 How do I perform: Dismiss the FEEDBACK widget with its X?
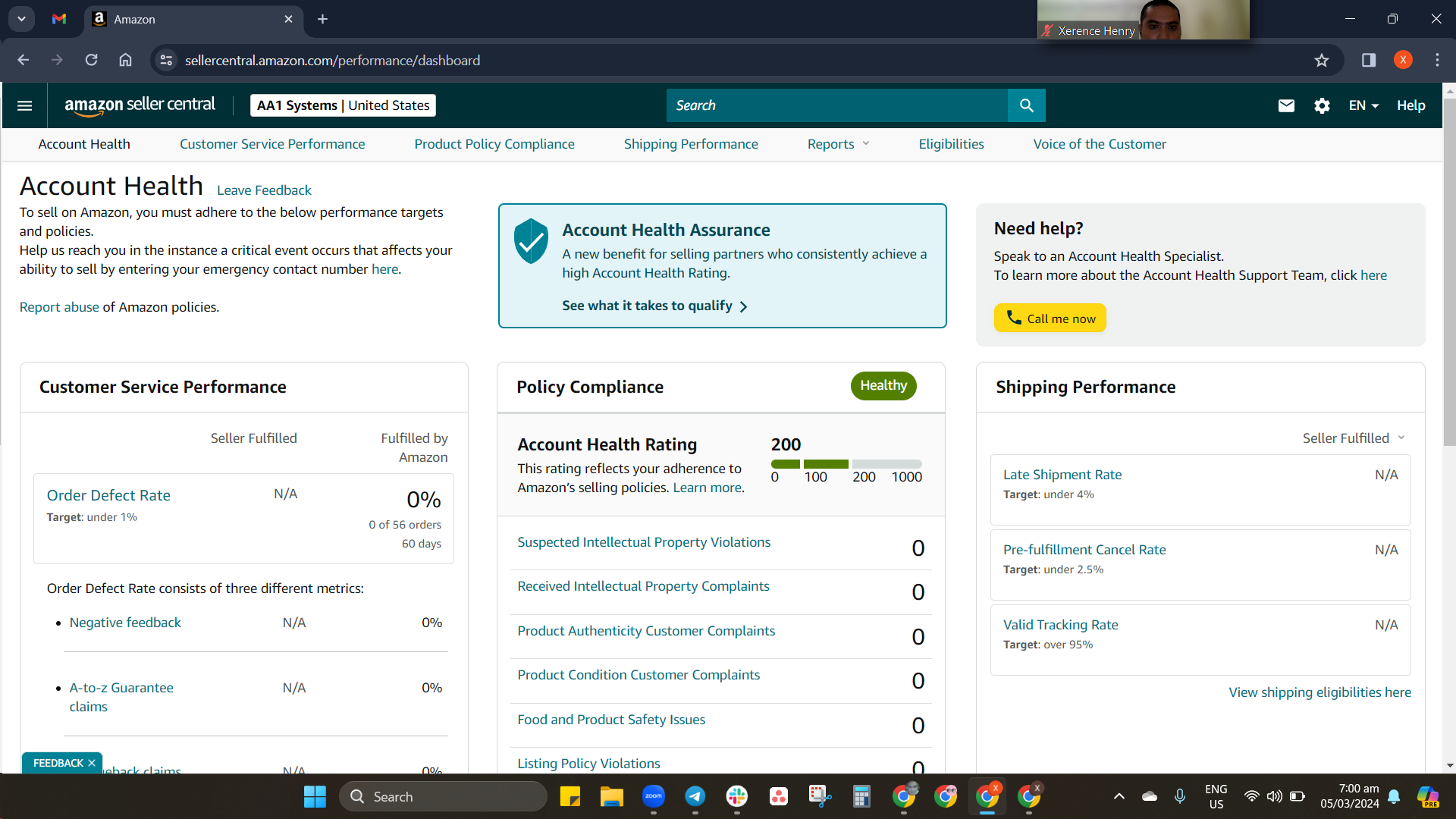(92, 763)
